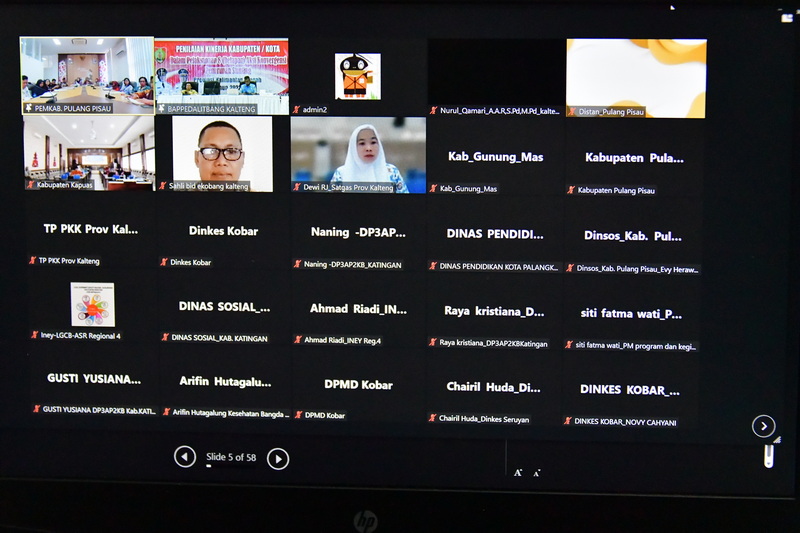Select the BAPPEDALITBANG KALTENG video tile
The width and height of the screenshot is (800, 533).
(x=222, y=77)
